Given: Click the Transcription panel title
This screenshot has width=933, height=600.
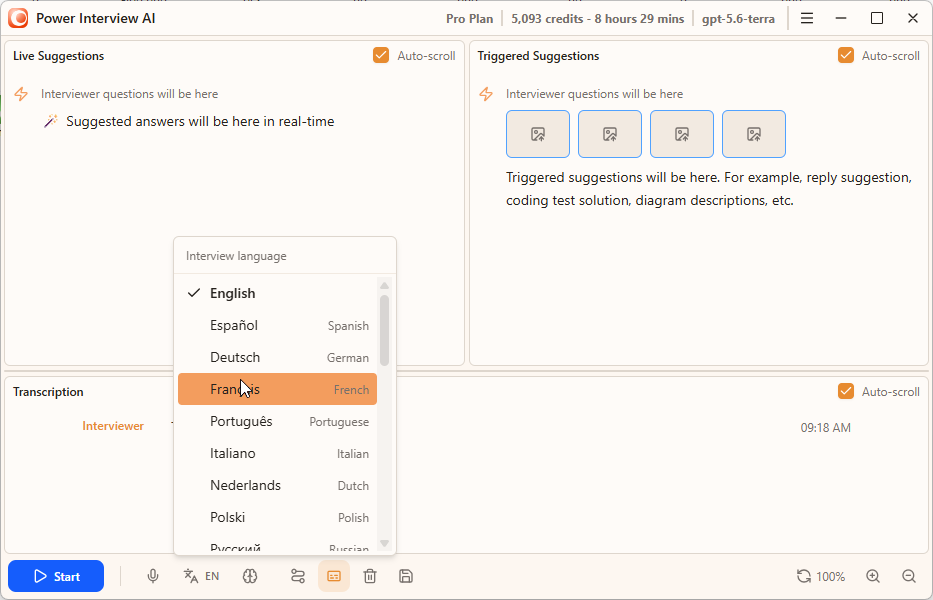Looking at the screenshot, I should tap(48, 392).
